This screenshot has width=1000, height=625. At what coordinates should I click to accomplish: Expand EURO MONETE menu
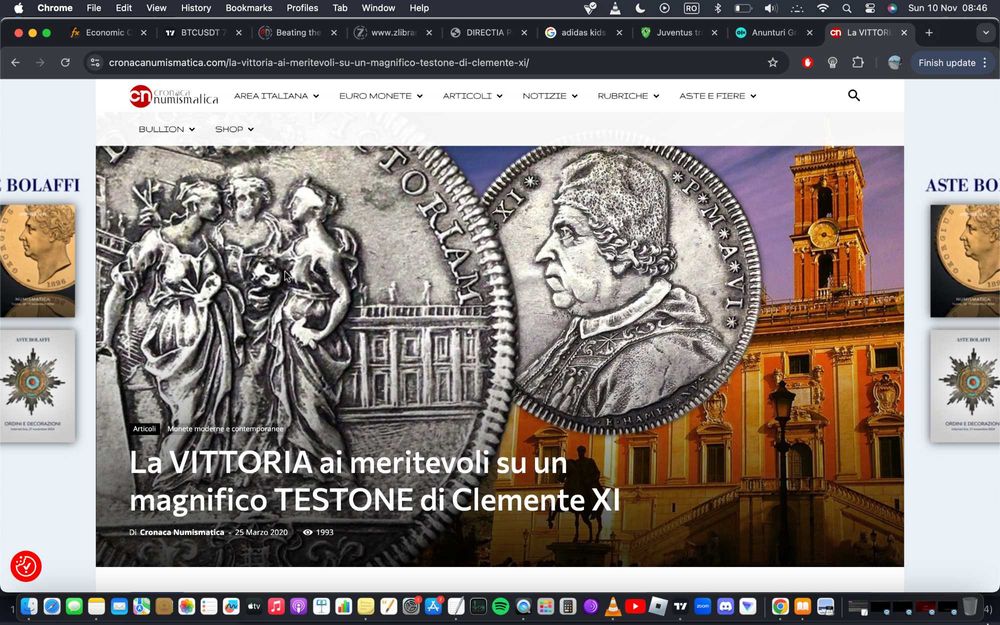381,96
